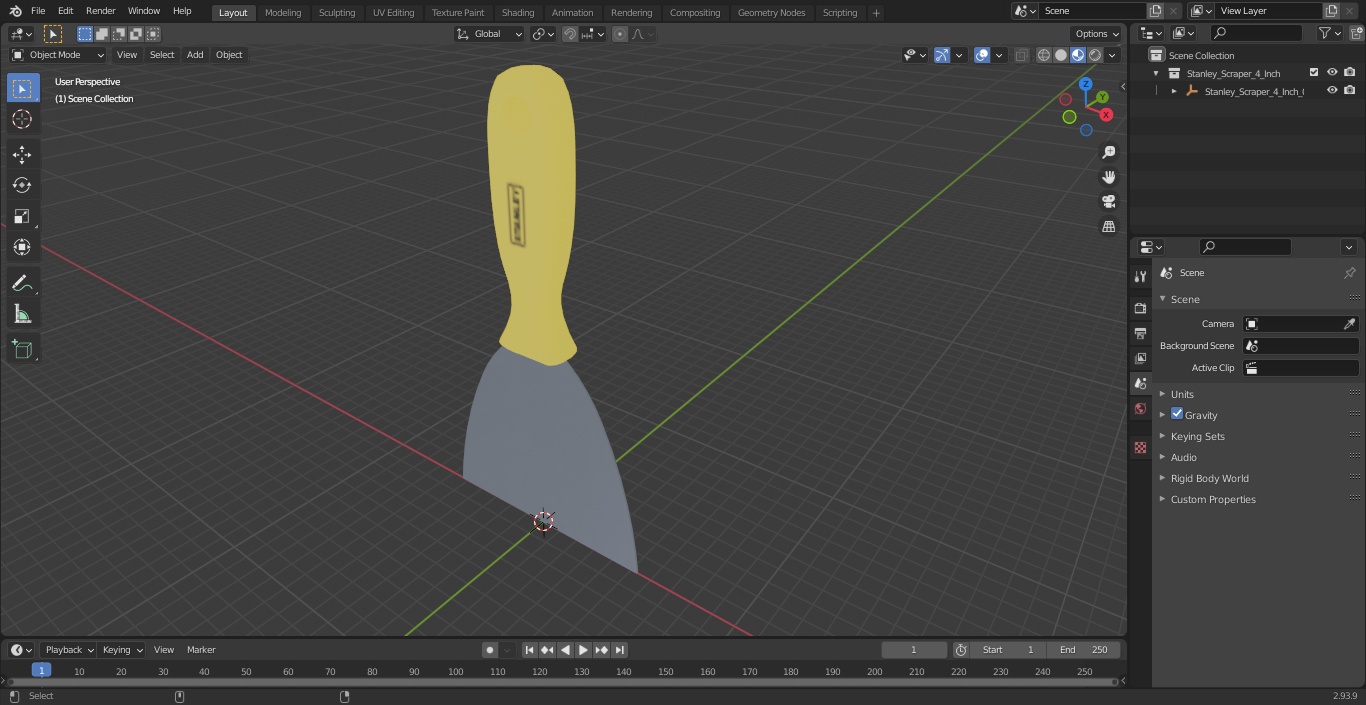Pin the Scene properties context
This screenshot has height=705, width=1366.
(1349, 273)
